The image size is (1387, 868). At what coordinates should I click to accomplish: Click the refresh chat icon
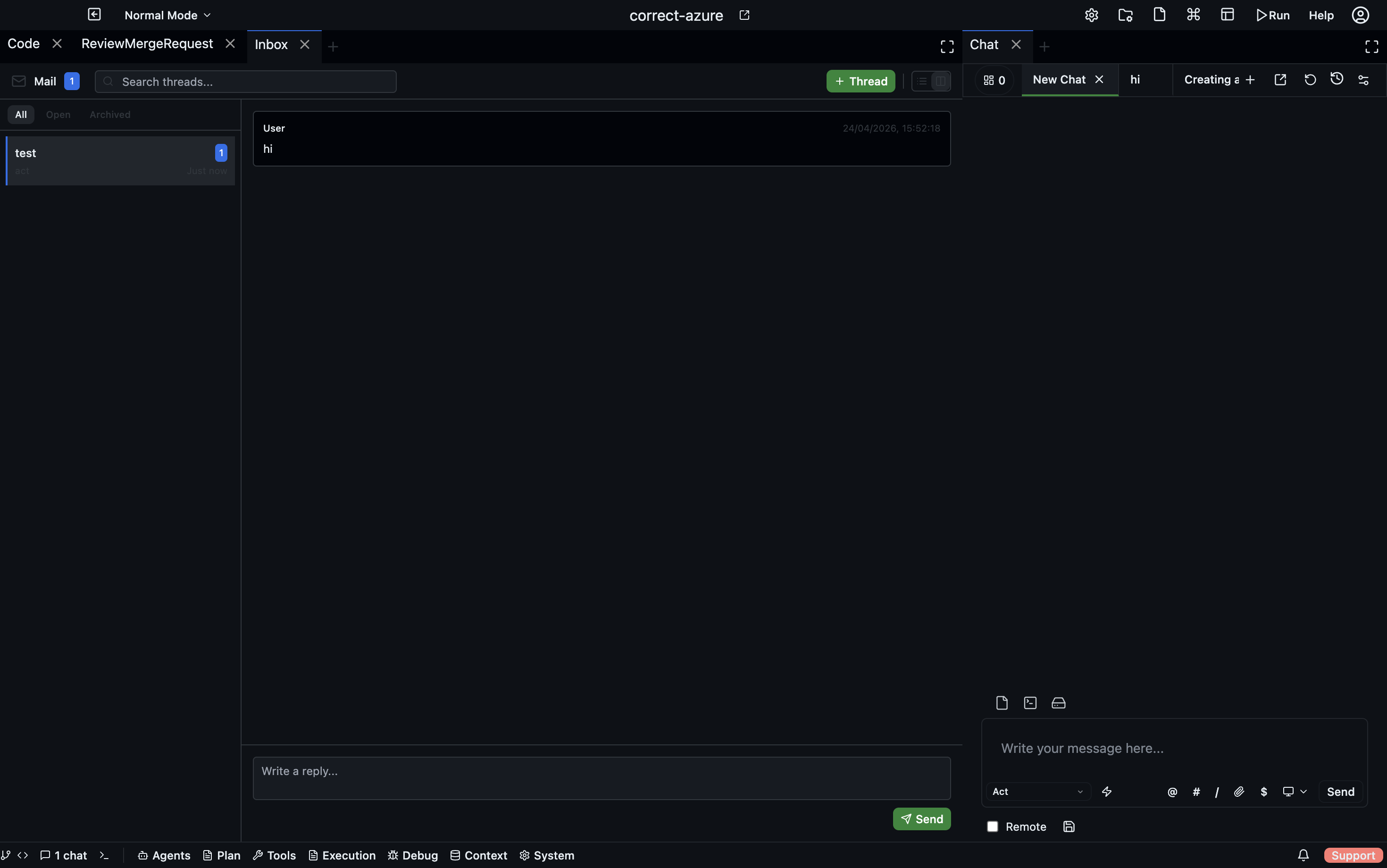click(x=1310, y=80)
